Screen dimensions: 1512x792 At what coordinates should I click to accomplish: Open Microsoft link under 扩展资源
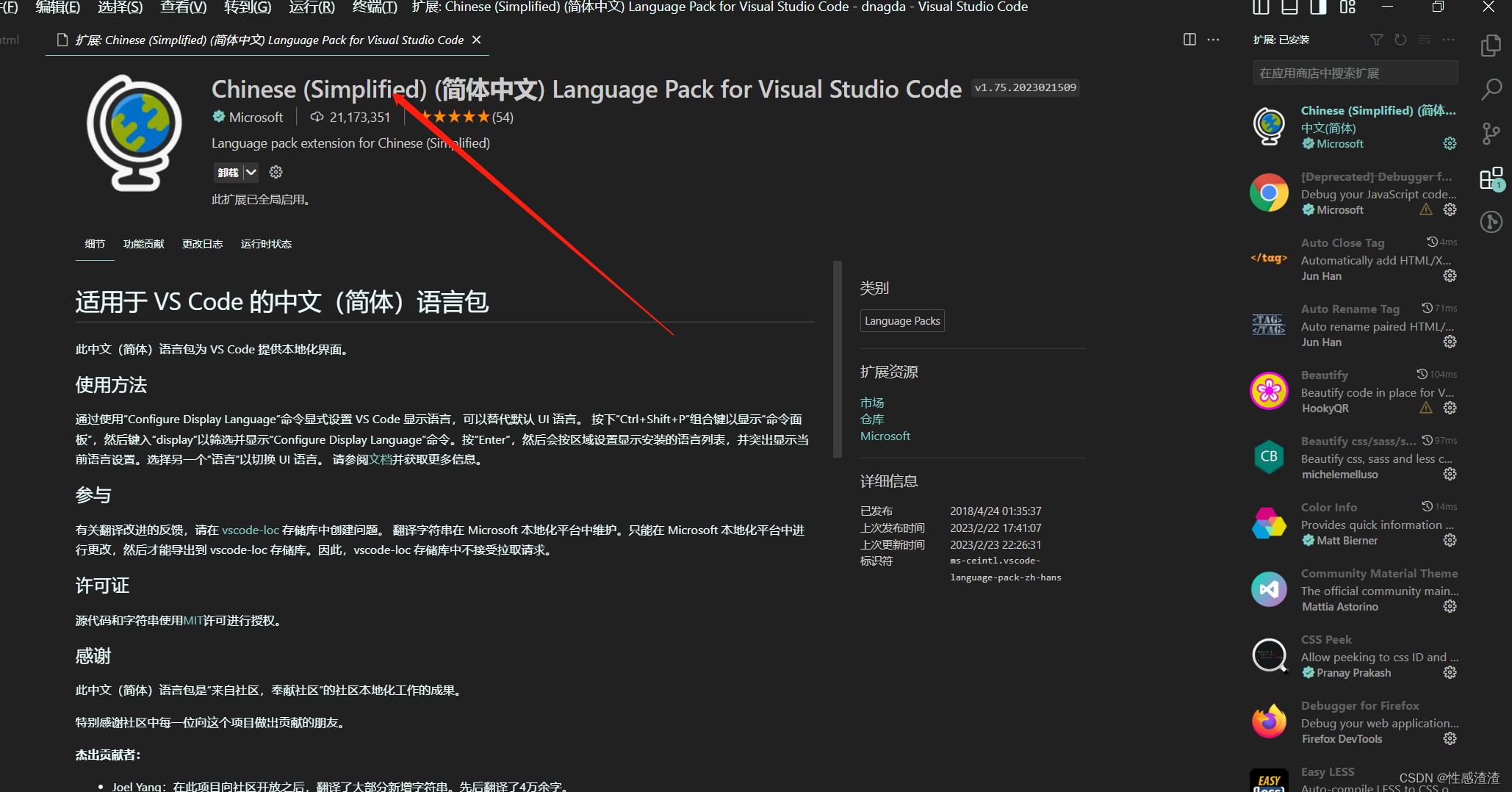click(x=885, y=436)
